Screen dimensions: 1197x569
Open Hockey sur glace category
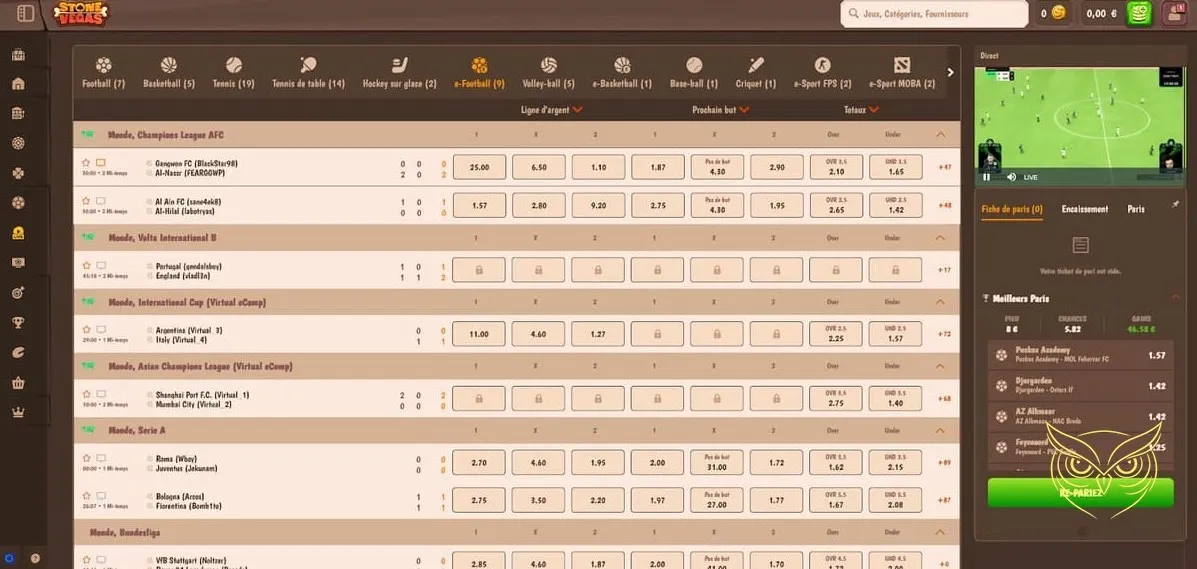click(399, 72)
